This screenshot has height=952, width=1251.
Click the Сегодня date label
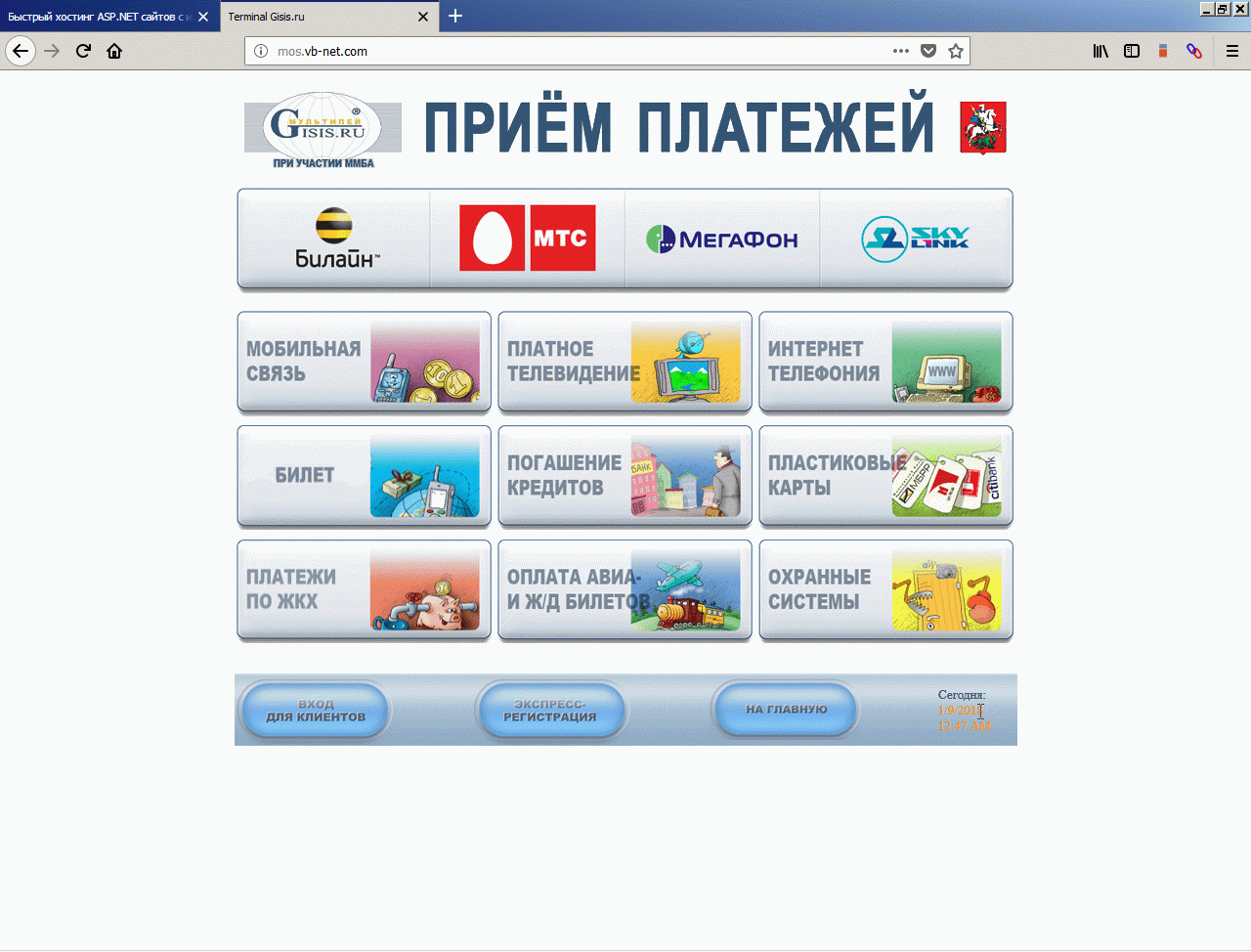pyautogui.click(x=962, y=695)
